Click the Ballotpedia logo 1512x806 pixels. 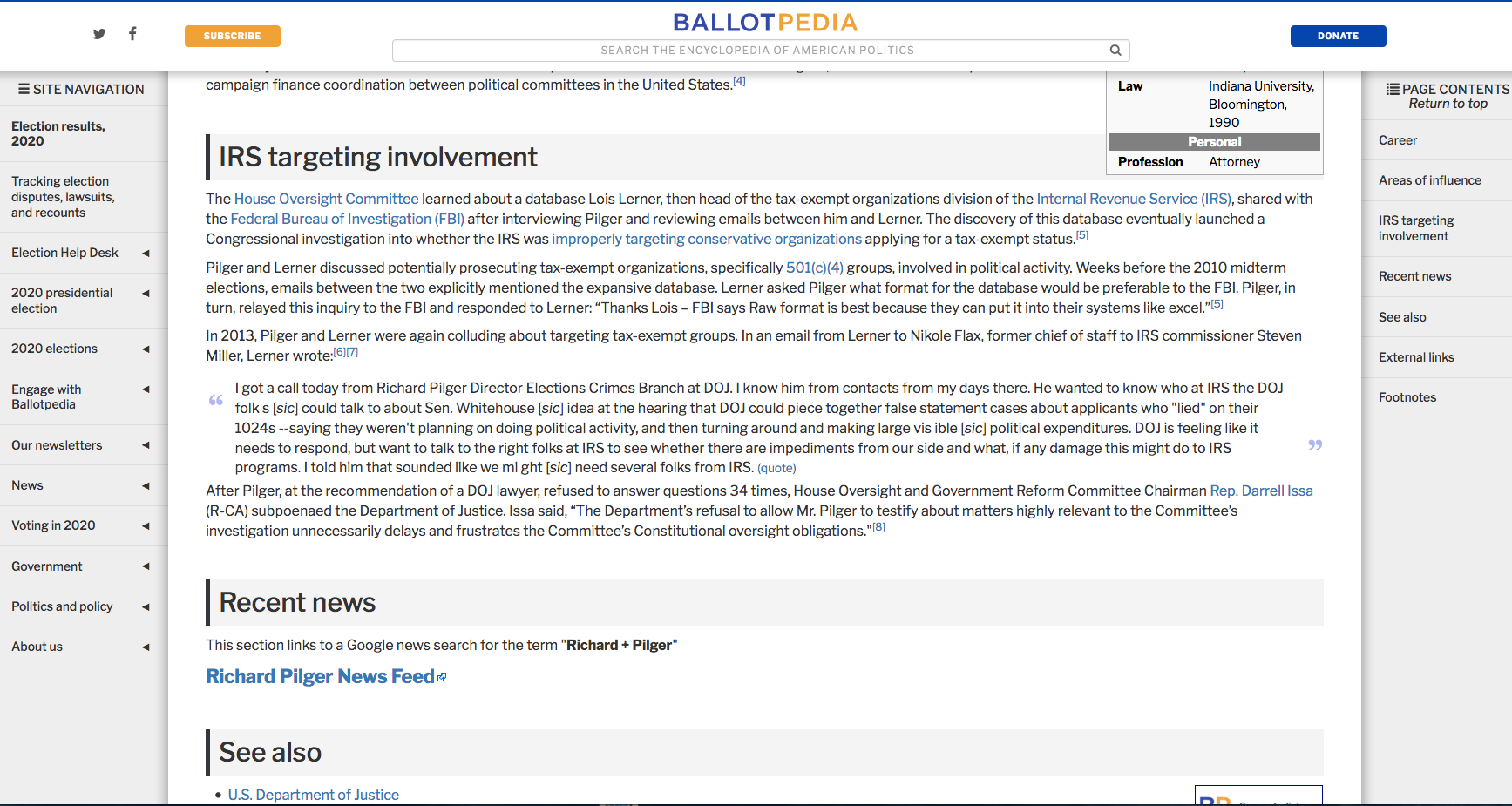[765, 23]
